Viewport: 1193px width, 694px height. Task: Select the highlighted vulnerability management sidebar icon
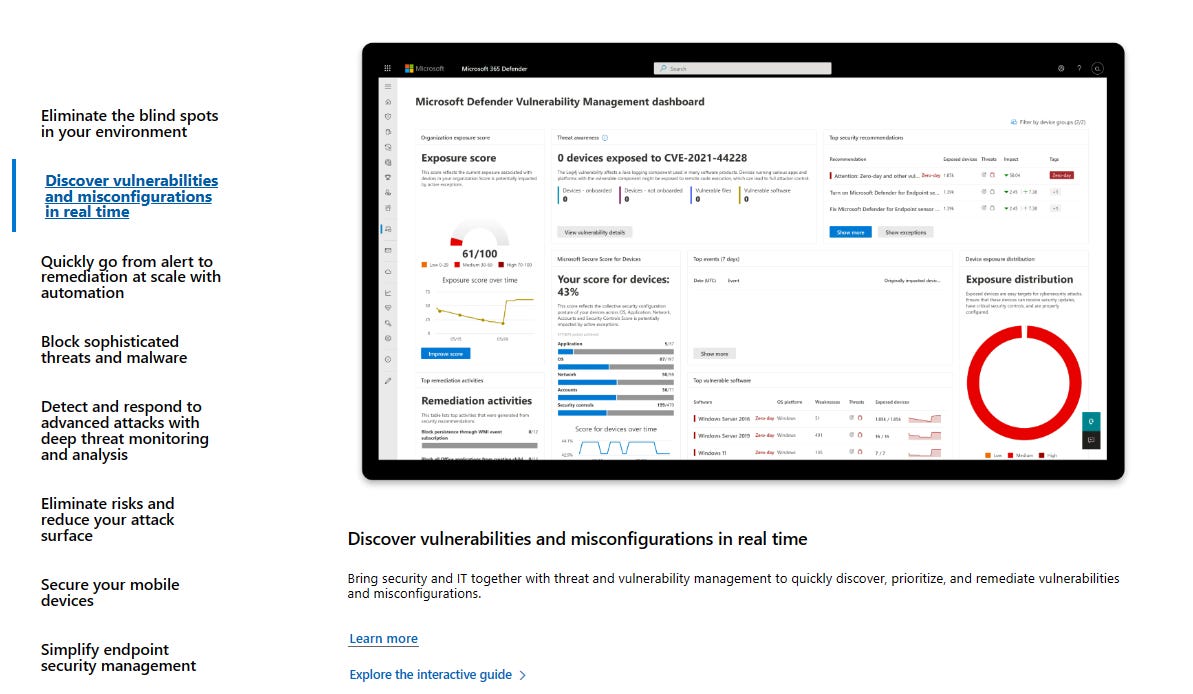click(388, 228)
